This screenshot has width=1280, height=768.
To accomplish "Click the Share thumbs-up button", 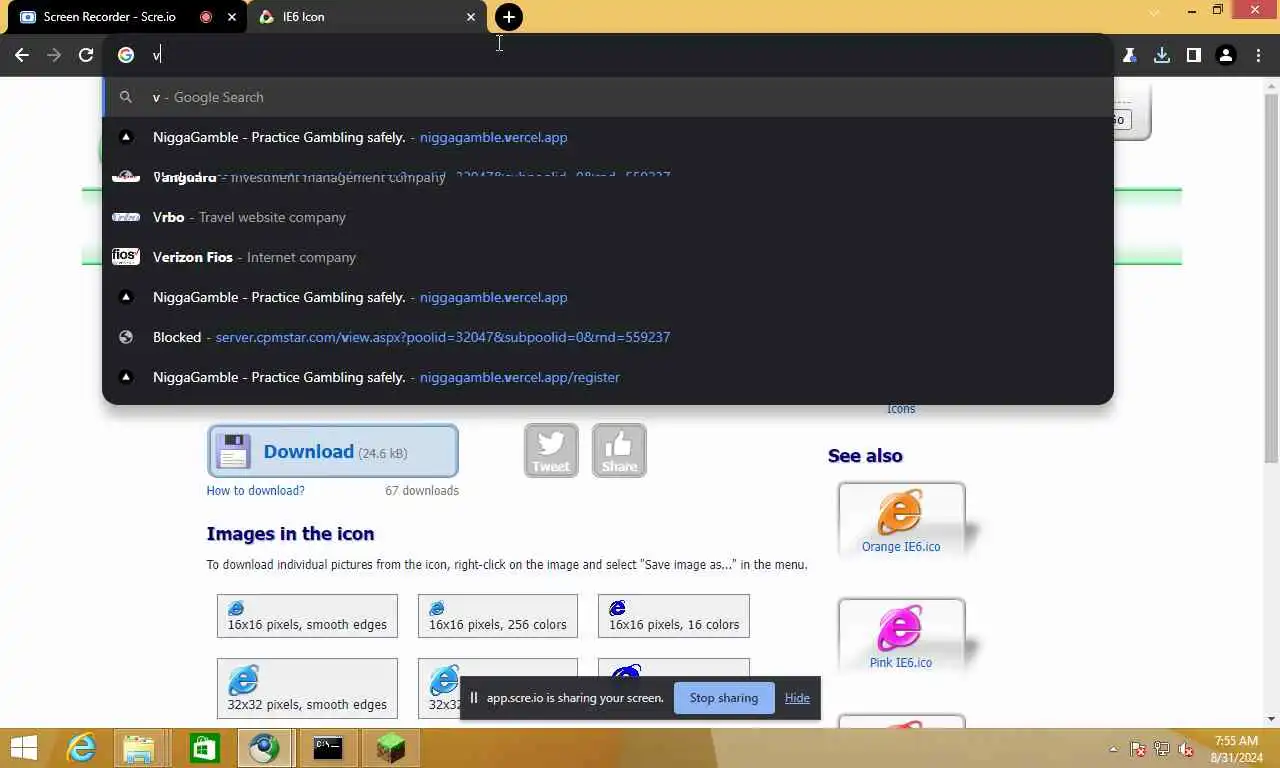I will [619, 451].
